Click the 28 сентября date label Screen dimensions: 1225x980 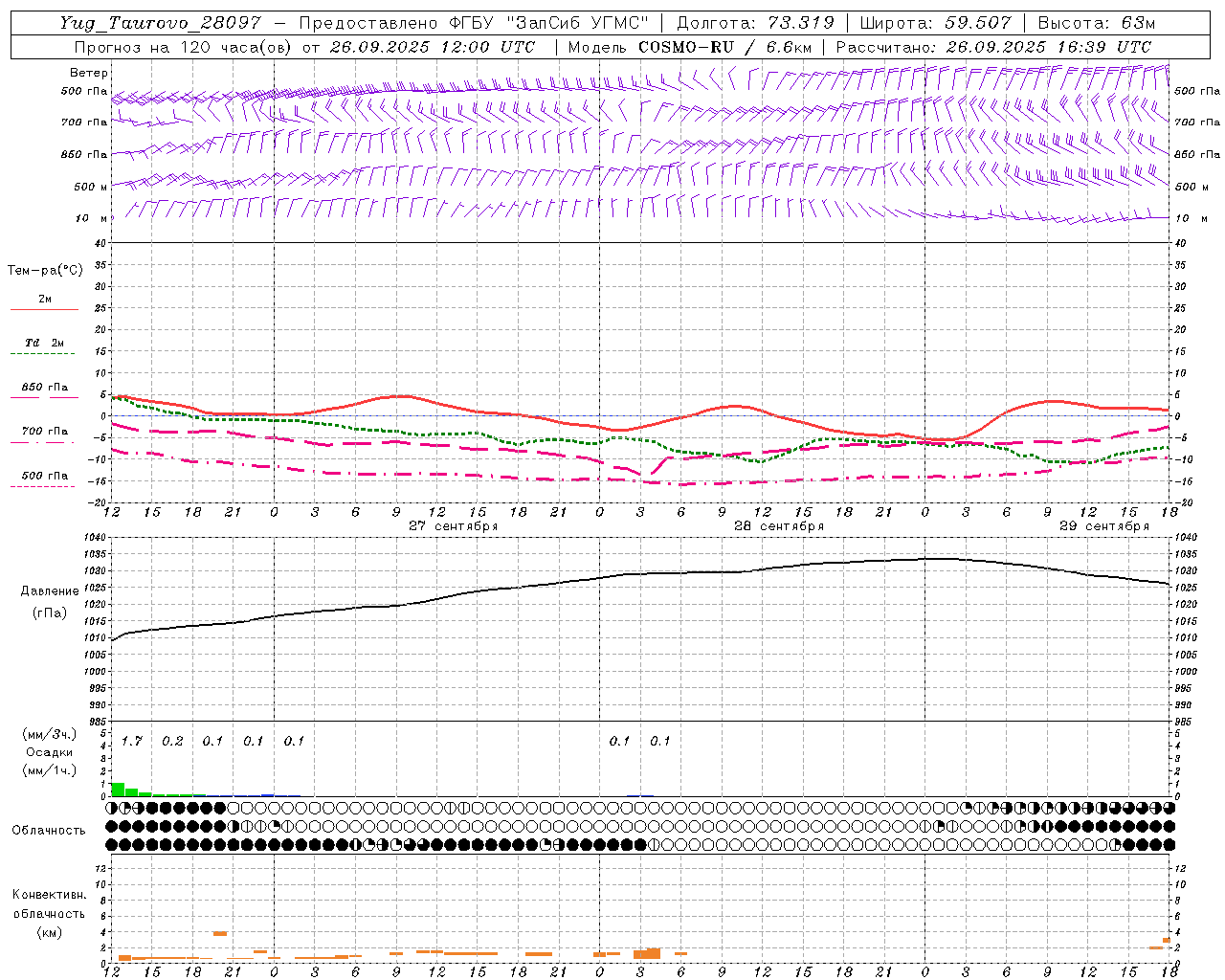click(x=778, y=526)
